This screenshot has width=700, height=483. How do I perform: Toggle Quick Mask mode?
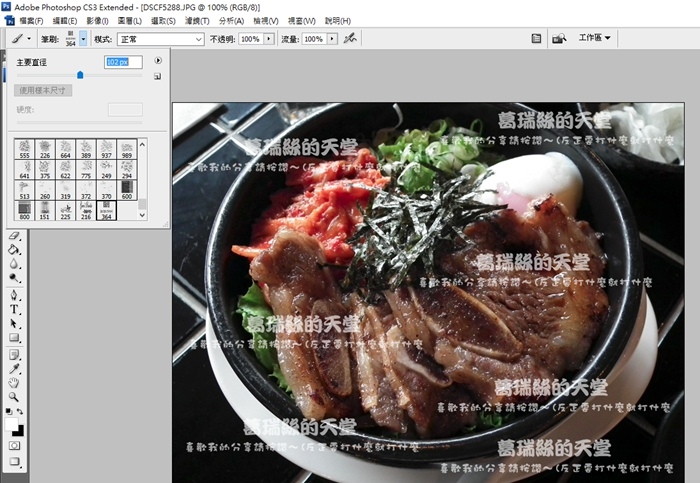pyautogui.click(x=14, y=446)
